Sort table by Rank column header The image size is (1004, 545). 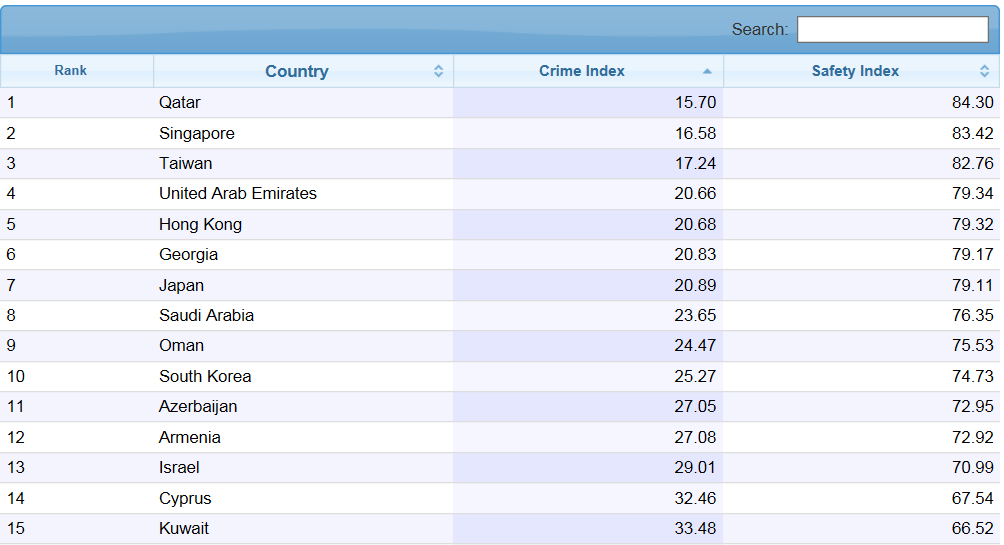[70, 71]
